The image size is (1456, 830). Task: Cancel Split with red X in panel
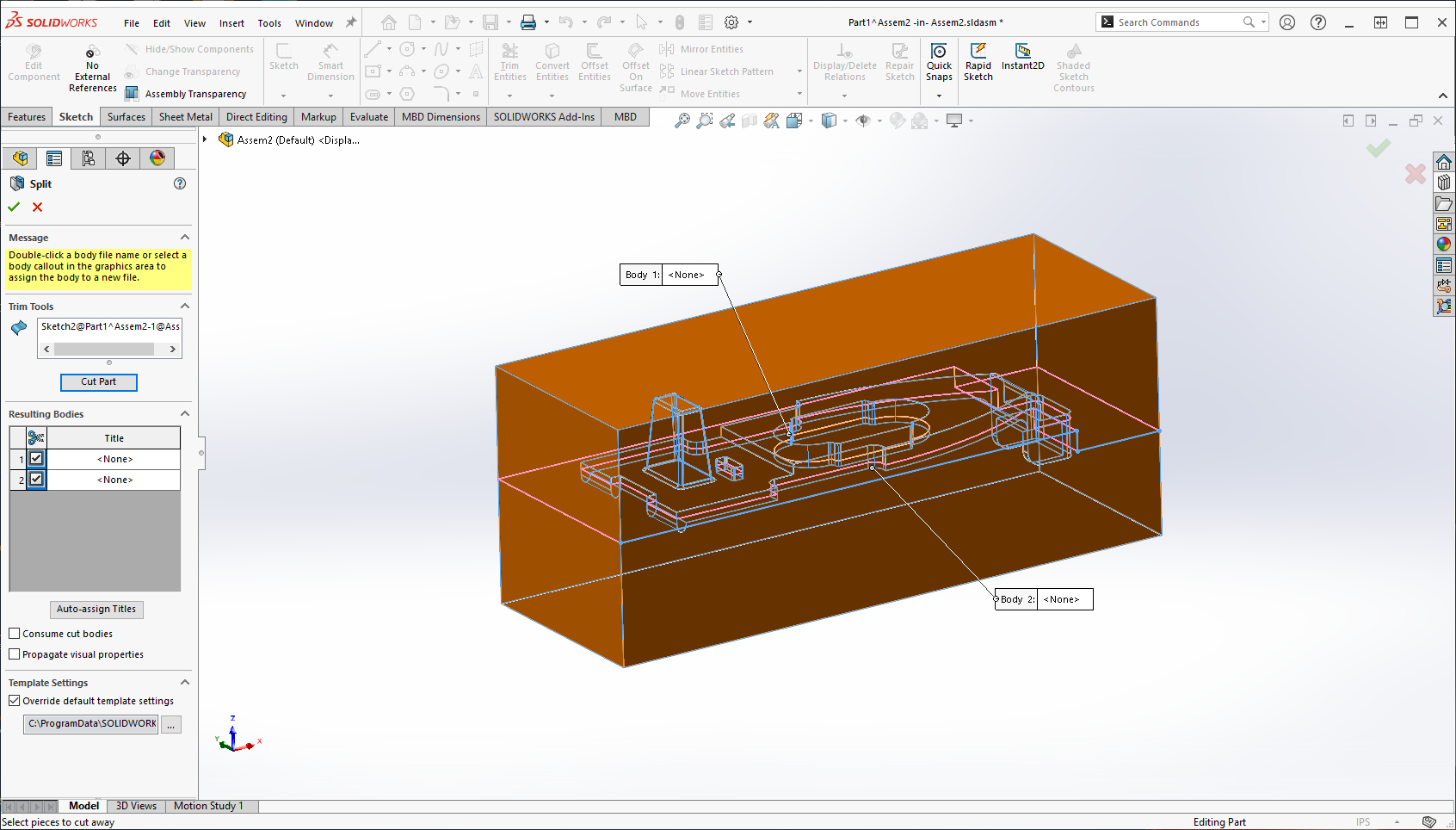pos(37,207)
